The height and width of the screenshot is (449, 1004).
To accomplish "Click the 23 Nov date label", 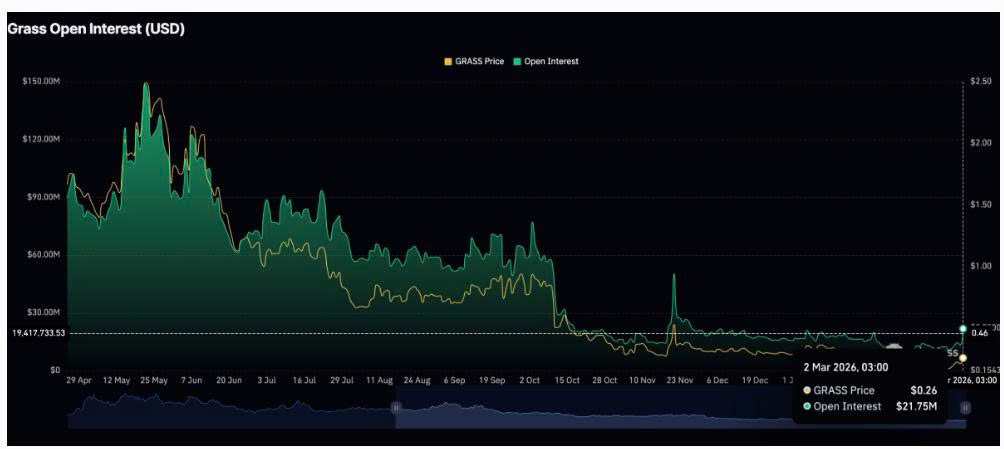I will [x=680, y=380].
